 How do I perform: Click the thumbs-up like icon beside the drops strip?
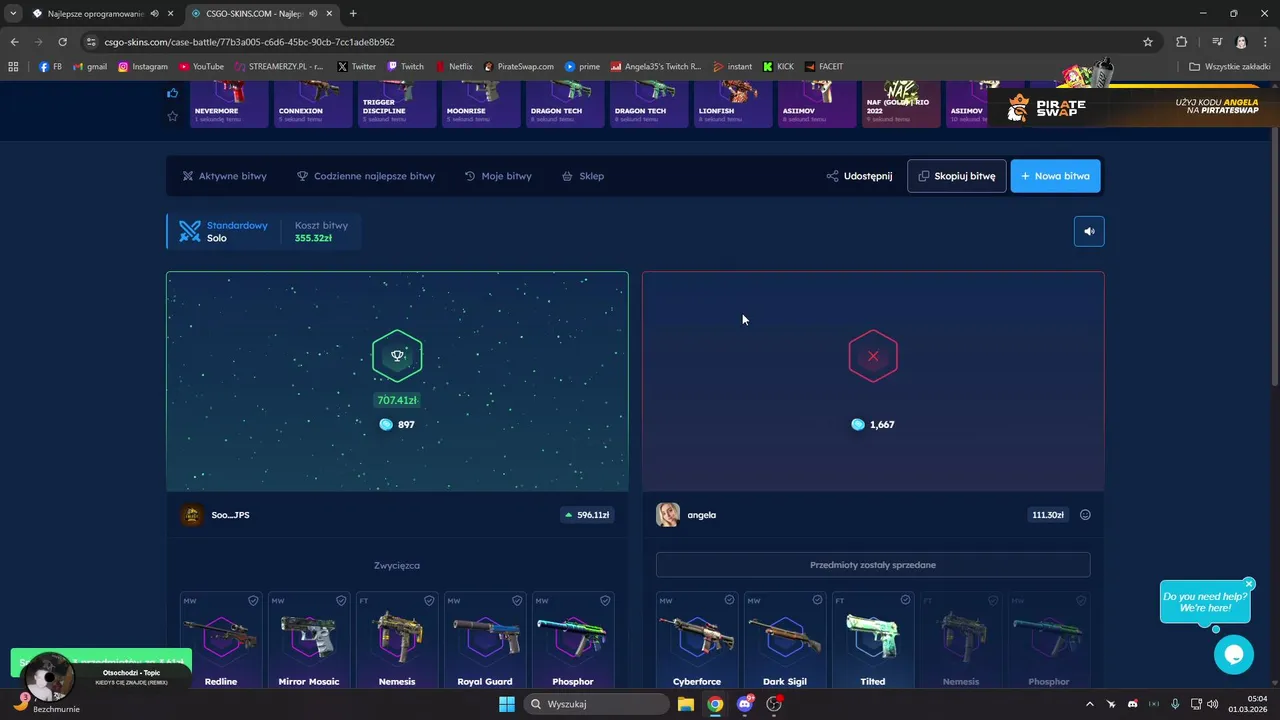click(x=172, y=93)
